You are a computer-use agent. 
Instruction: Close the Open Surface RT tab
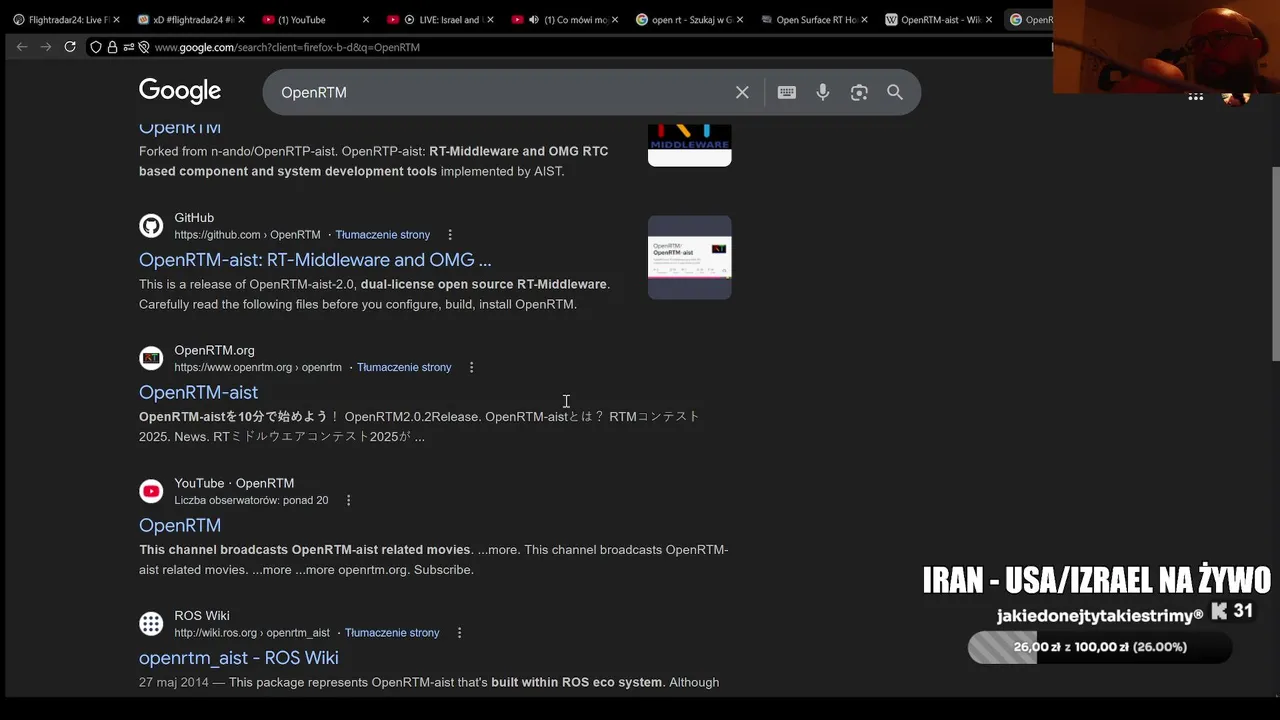click(x=864, y=19)
